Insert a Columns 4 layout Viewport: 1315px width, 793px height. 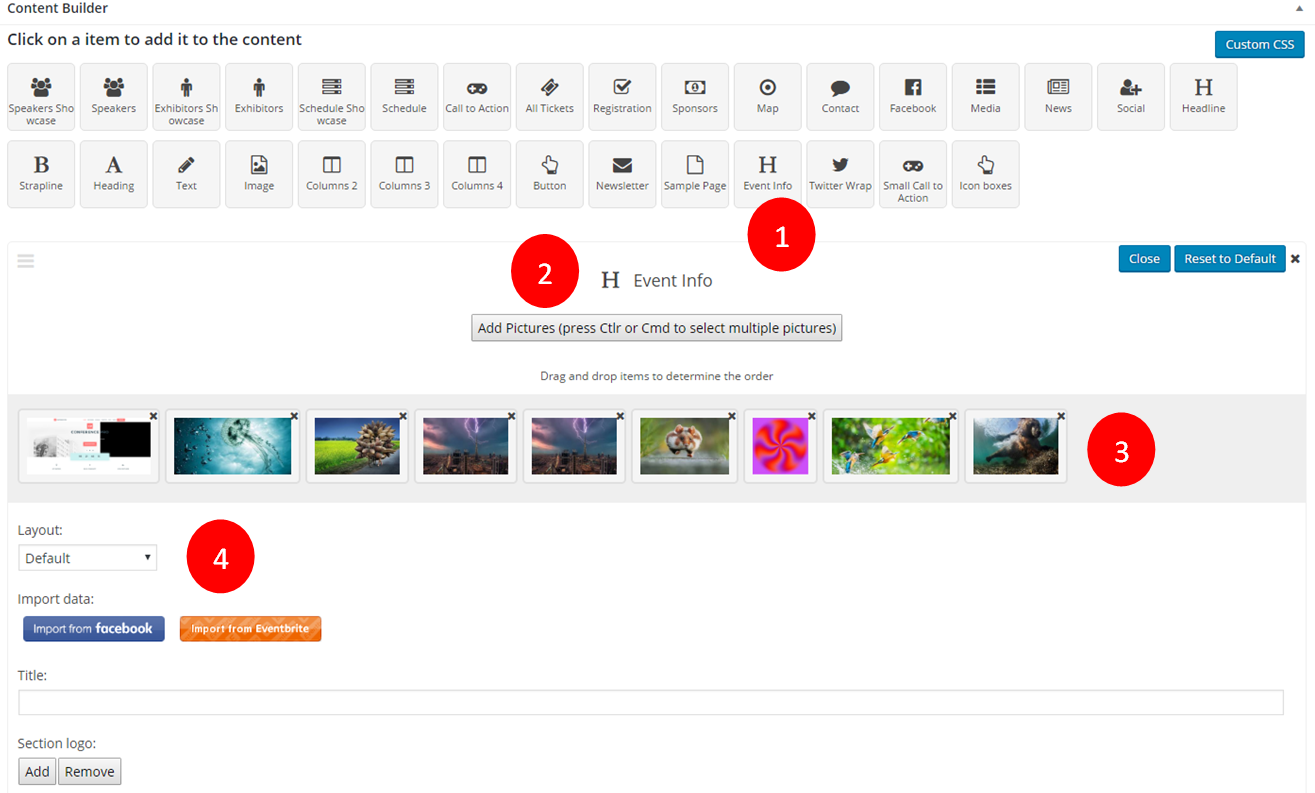[x=477, y=174]
